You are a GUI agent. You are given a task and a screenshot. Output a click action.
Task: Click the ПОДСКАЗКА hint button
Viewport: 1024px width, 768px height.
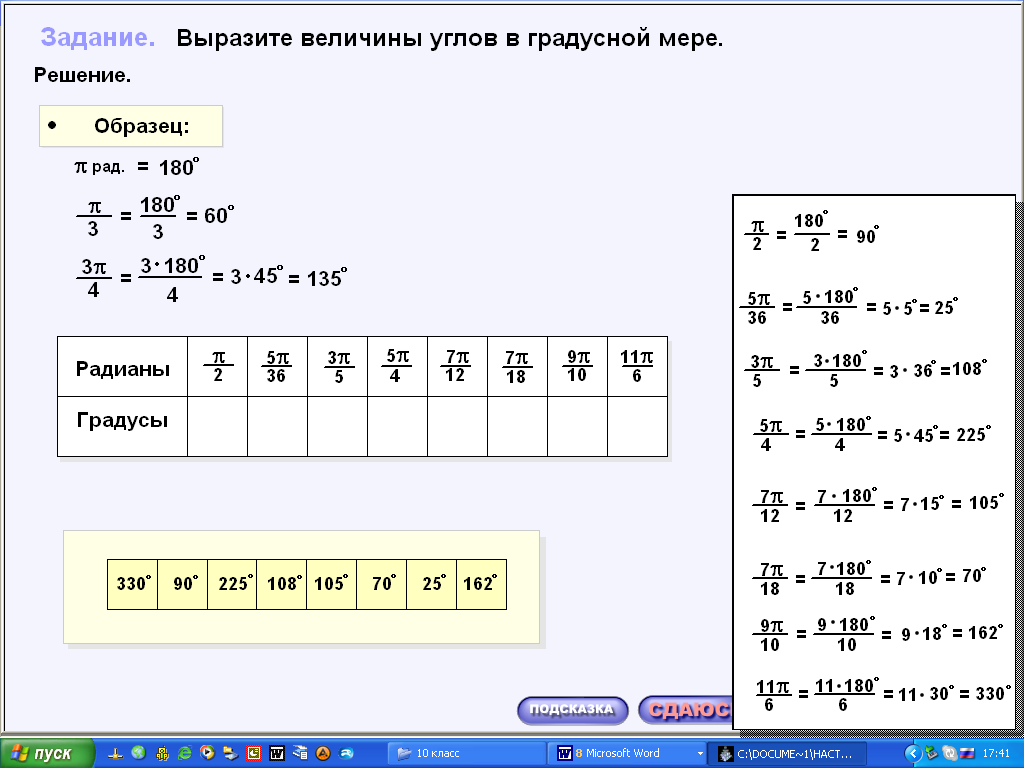(x=572, y=710)
